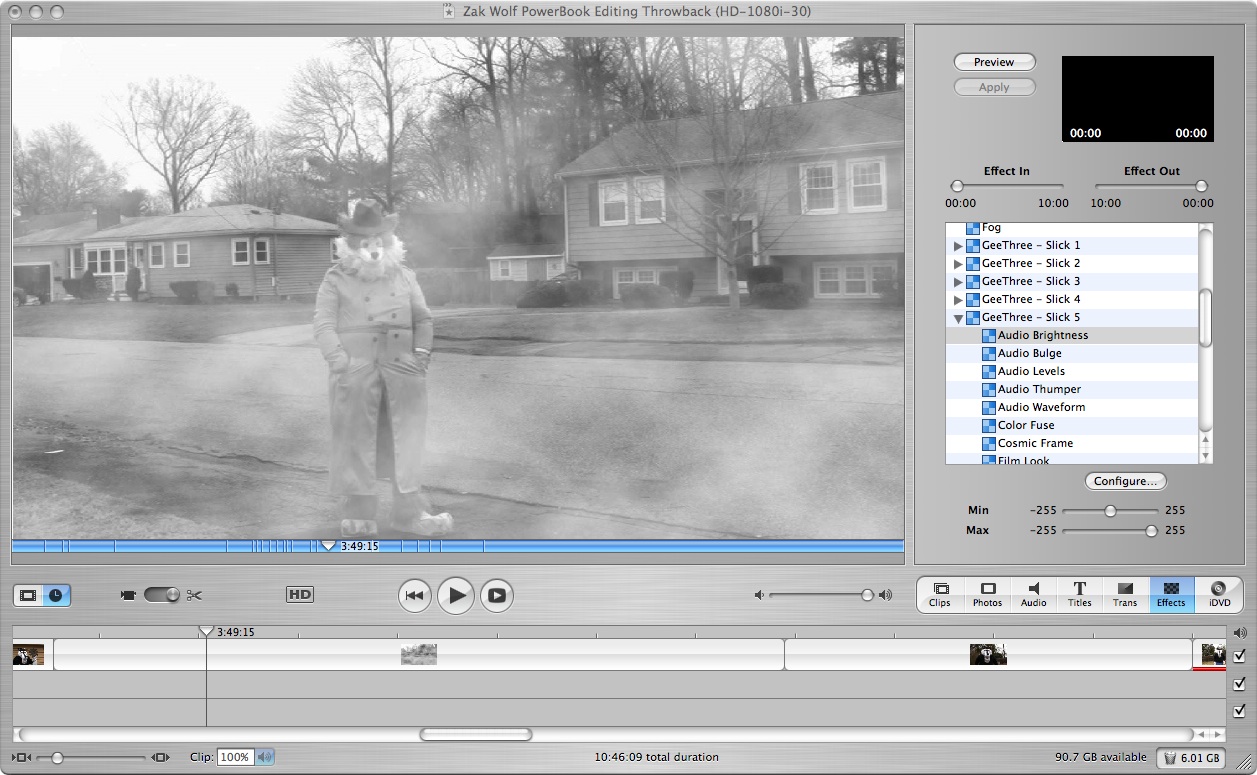1257x775 pixels.
Task: Toggle camera/edit mode switch
Action: pos(161,595)
